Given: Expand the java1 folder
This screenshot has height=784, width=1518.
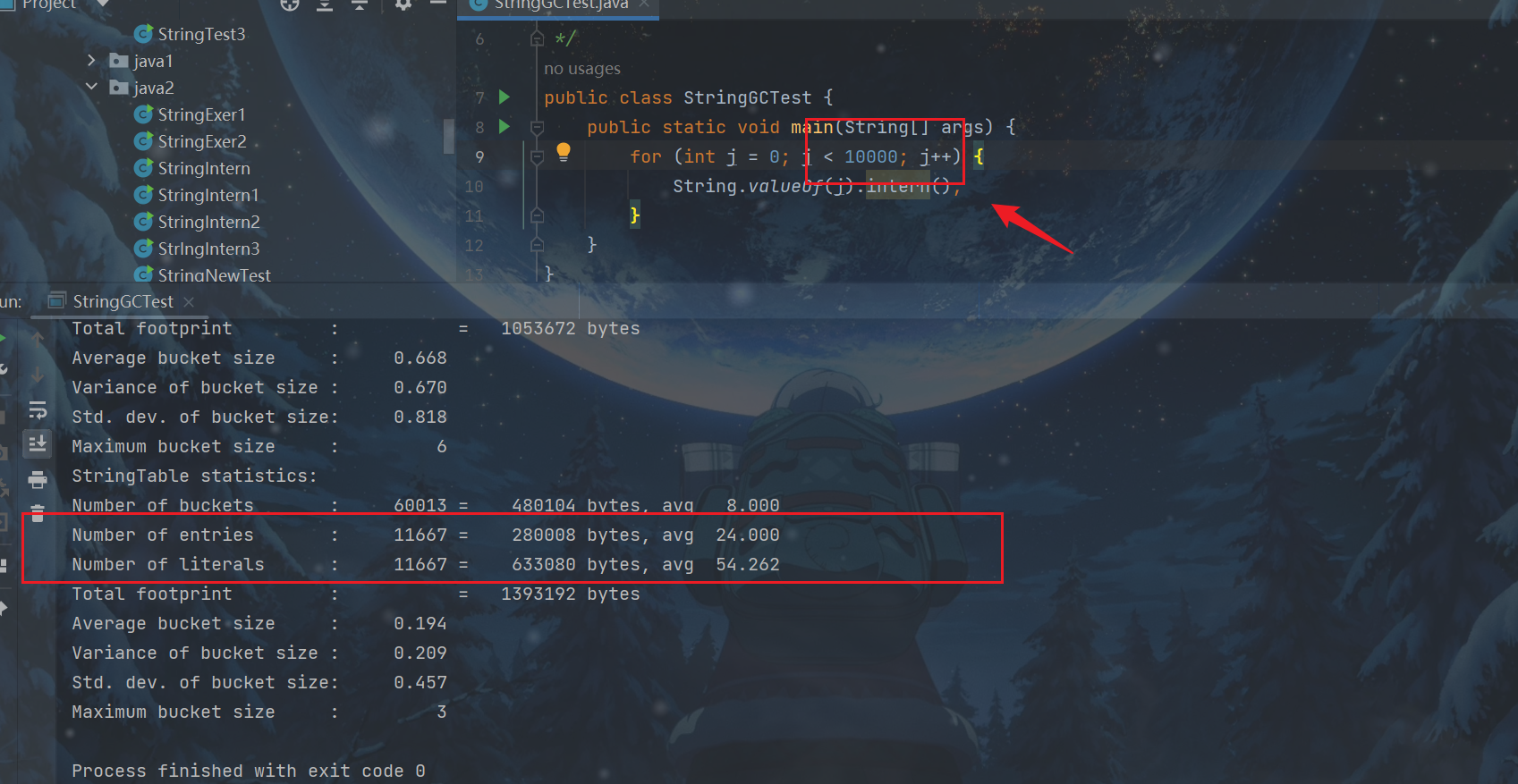Looking at the screenshot, I should (91, 61).
